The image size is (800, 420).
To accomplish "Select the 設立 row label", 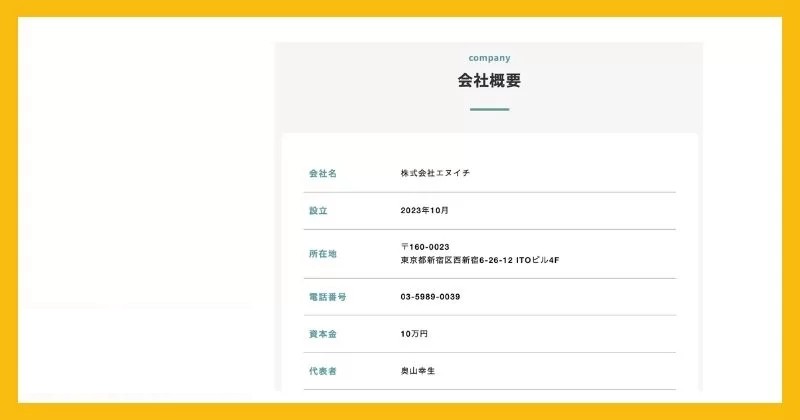I will pos(318,211).
